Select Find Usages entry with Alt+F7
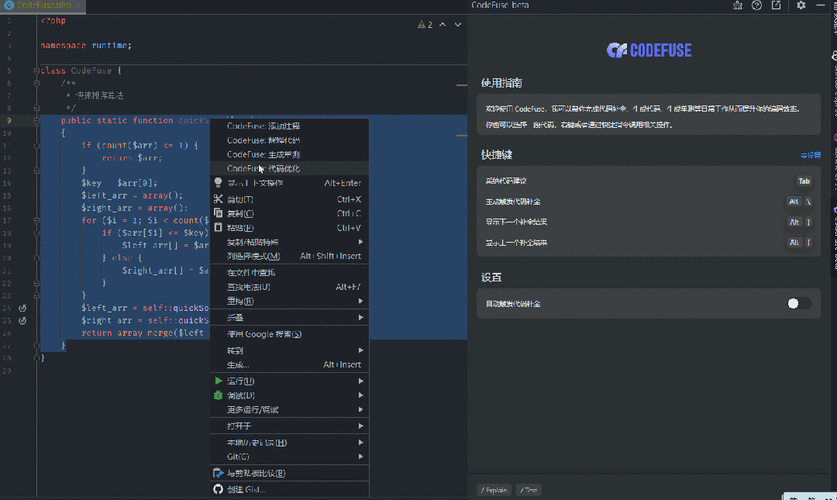The height and width of the screenshot is (500, 837). pos(289,287)
